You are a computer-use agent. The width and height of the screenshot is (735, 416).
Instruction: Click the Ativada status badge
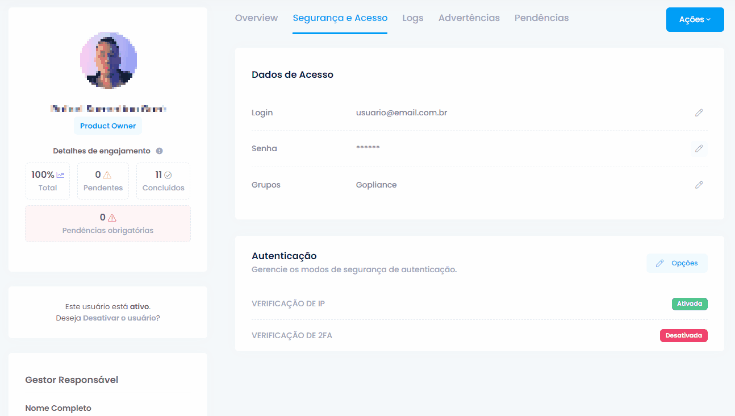click(690, 304)
